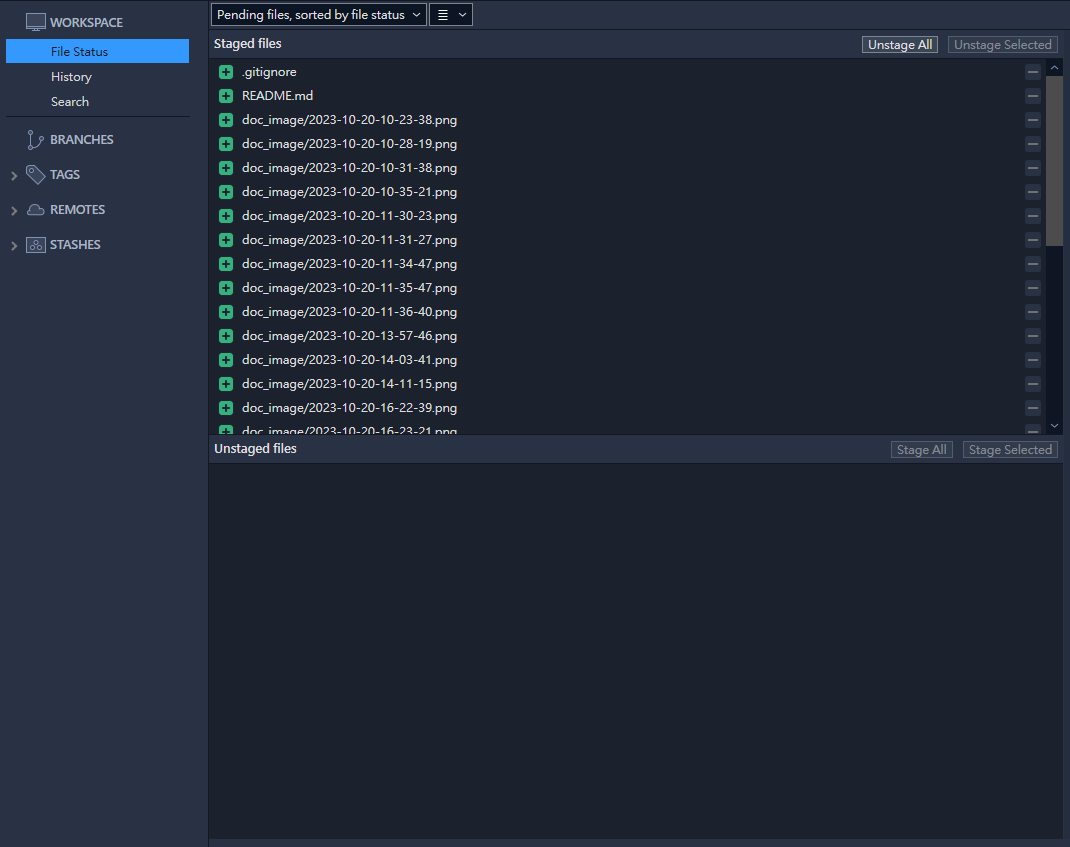The image size is (1070, 847).
Task: Open the Search view
Action: pyautogui.click(x=70, y=102)
